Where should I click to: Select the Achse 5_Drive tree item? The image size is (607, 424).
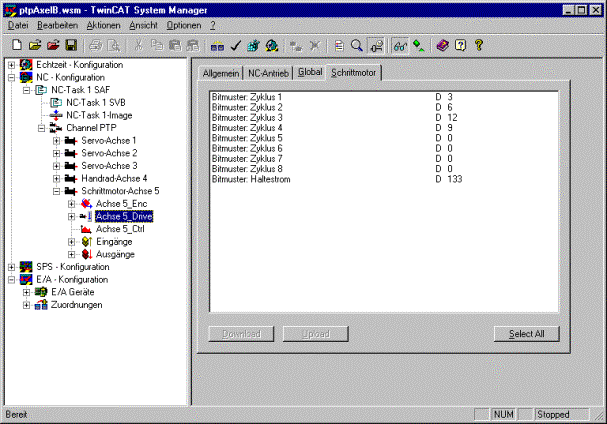124,216
